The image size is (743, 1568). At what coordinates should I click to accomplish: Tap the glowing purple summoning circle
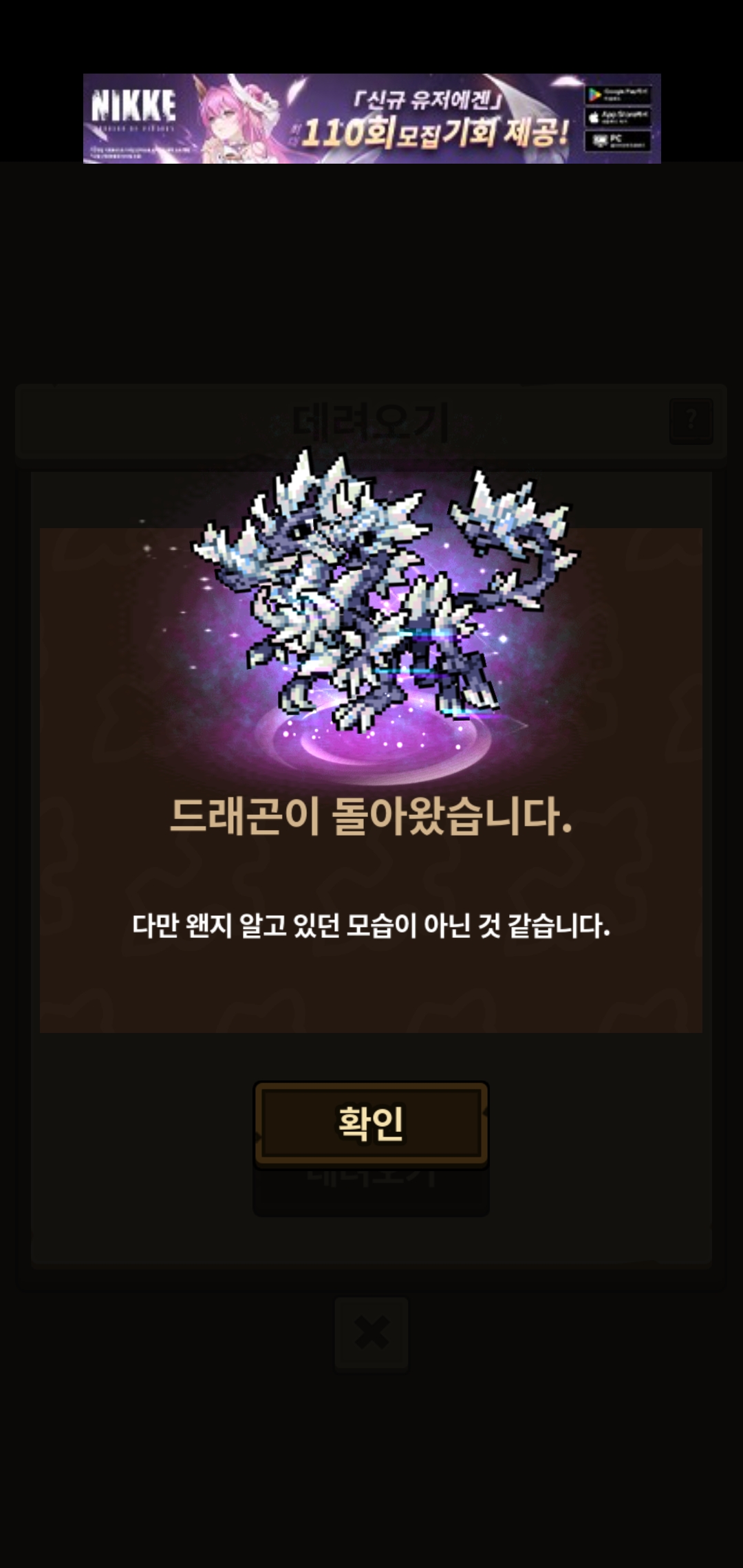382,739
